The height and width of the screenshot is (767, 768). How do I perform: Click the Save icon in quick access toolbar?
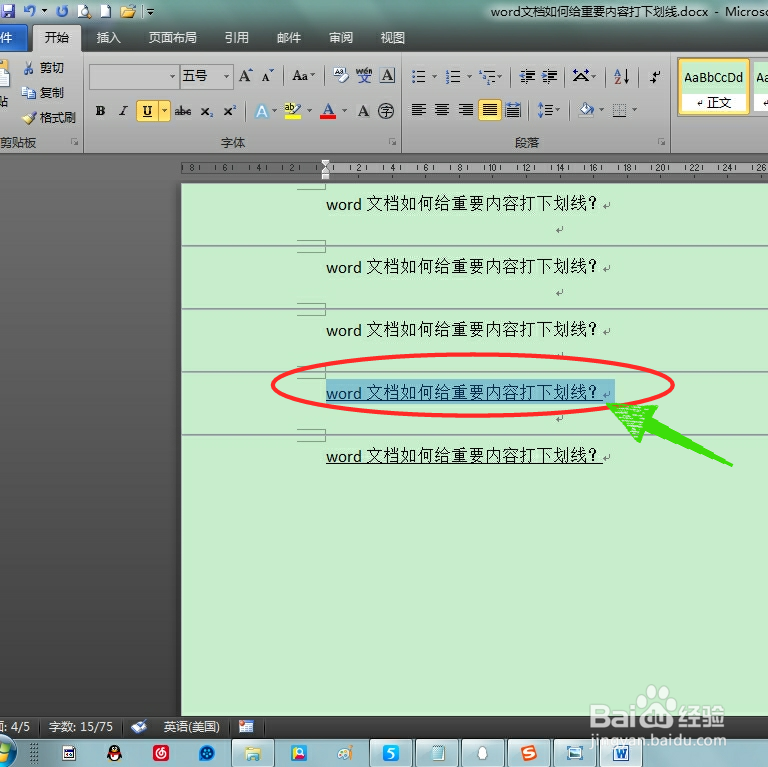(x=8, y=11)
